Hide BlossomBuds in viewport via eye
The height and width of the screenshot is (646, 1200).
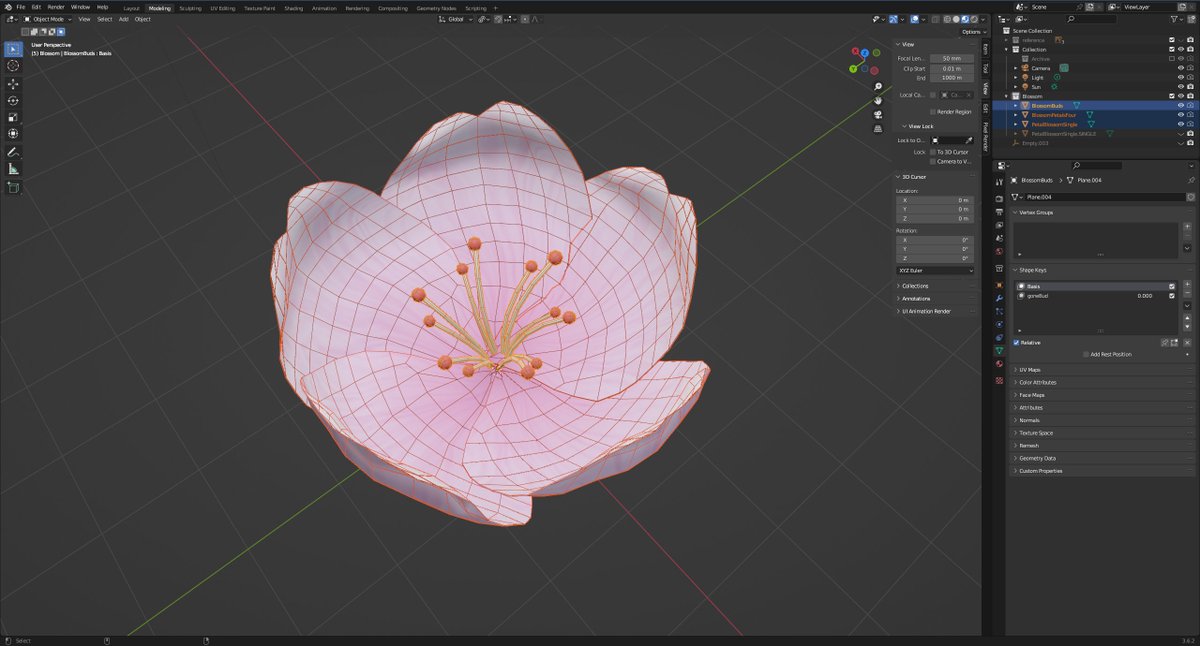[x=1181, y=105]
